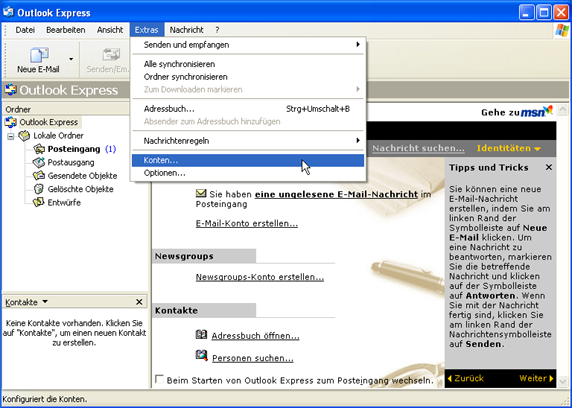Click Gehe zu msn link
572x408 pixels.
click(x=517, y=111)
